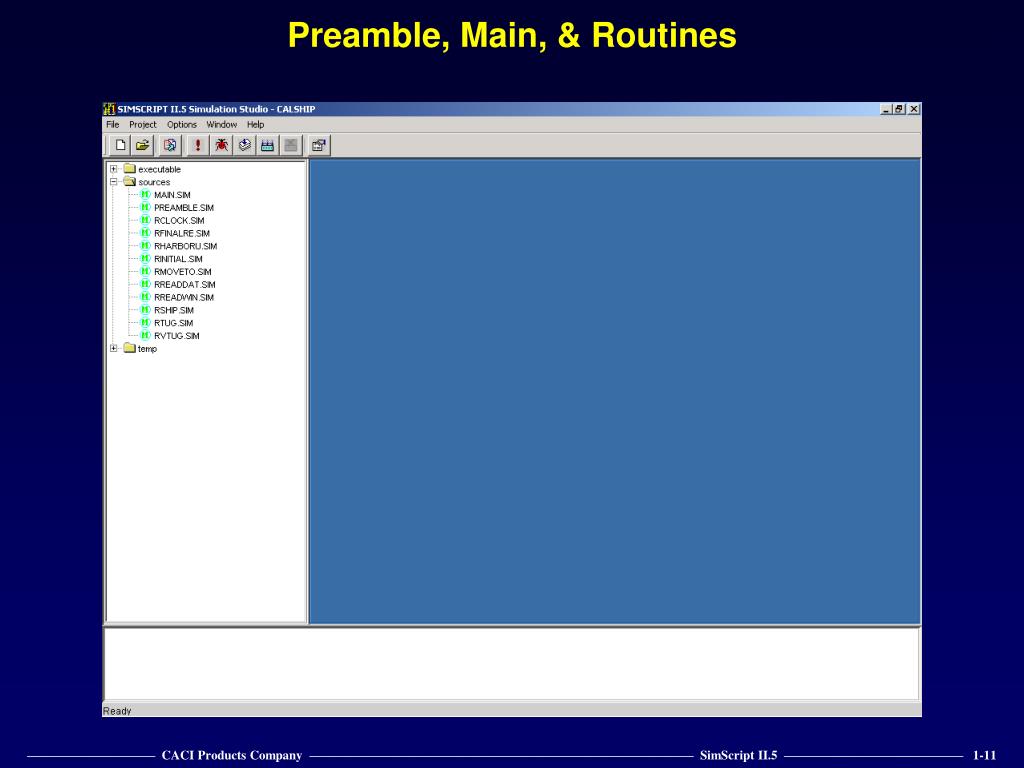This screenshot has width=1024, height=768.
Task: Select RVTUG.SIM source file
Action: point(176,336)
